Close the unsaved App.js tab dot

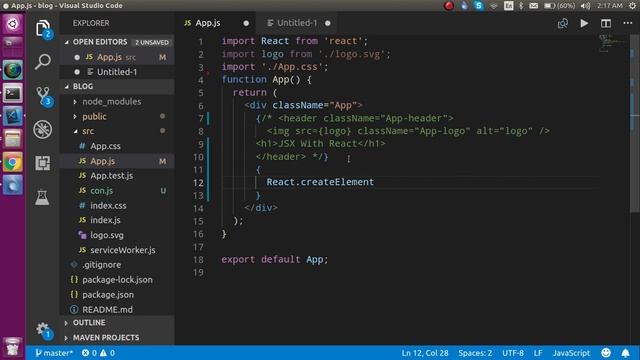tap(246, 23)
